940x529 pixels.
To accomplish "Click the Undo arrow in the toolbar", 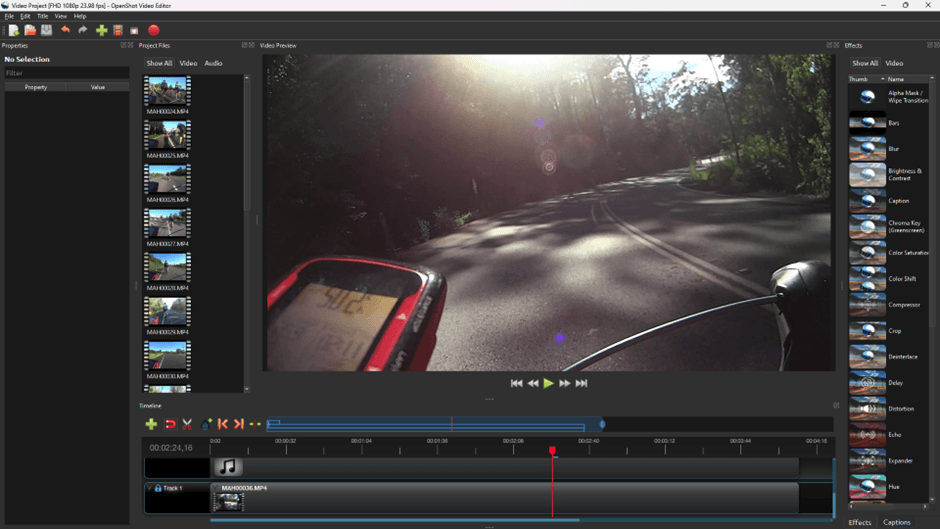I will pos(66,30).
